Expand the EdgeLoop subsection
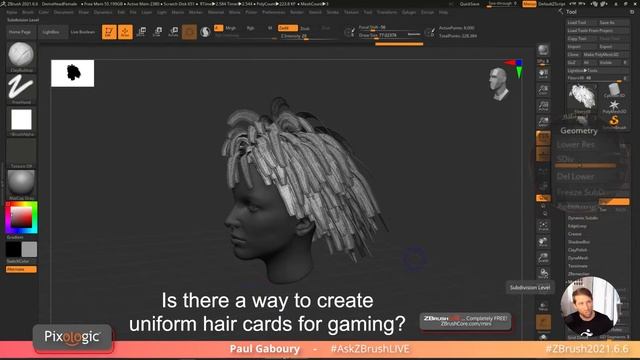The height and width of the screenshot is (360, 640). click(x=577, y=226)
